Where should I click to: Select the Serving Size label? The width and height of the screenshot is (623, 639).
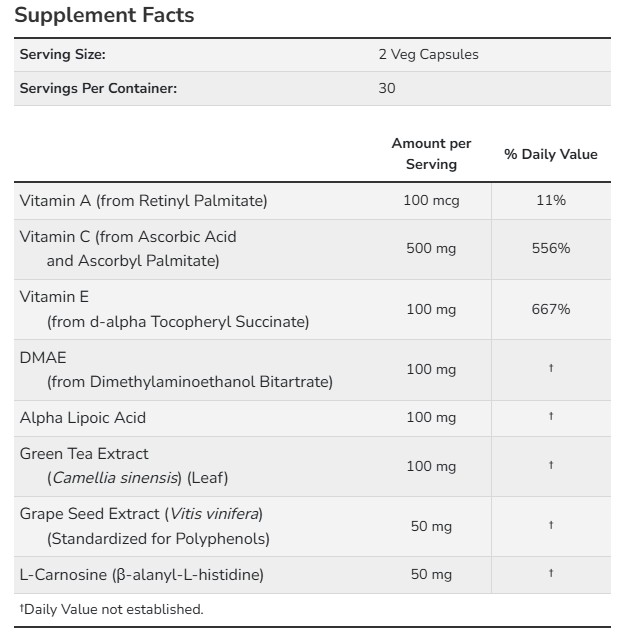(62, 55)
